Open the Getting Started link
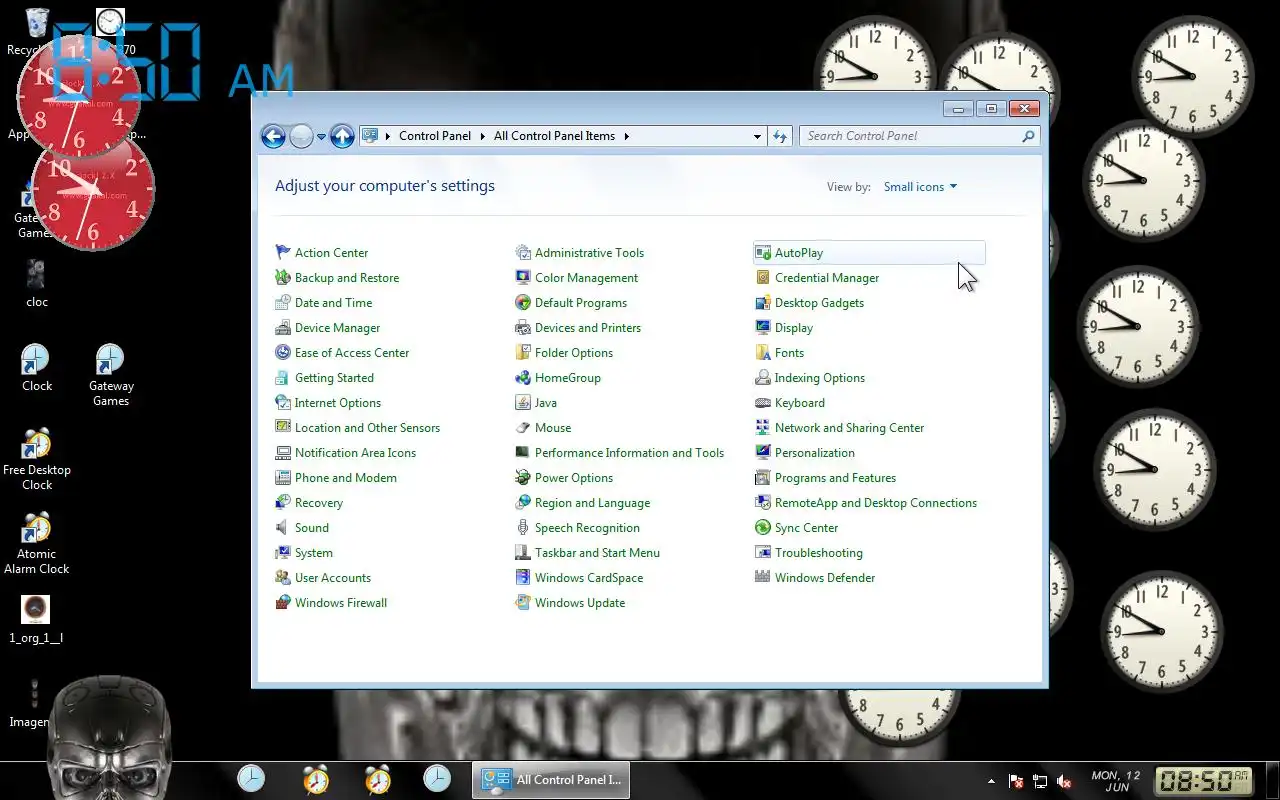The width and height of the screenshot is (1280, 800). pyautogui.click(x=334, y=378)
